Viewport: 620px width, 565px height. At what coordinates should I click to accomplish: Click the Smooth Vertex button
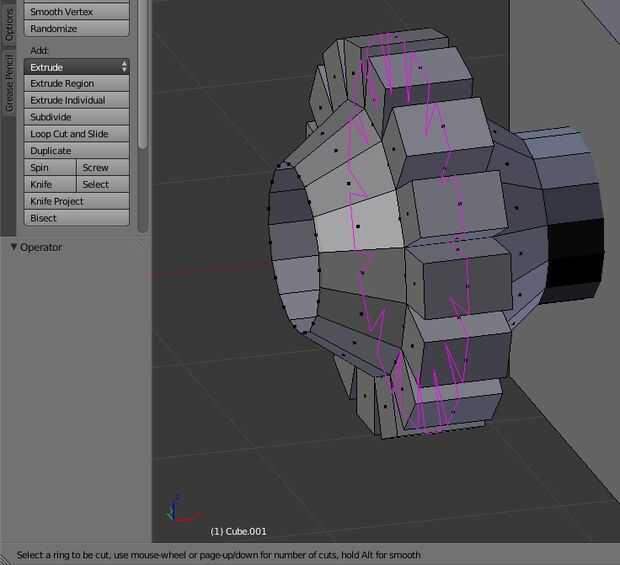[x=76, y=12]
